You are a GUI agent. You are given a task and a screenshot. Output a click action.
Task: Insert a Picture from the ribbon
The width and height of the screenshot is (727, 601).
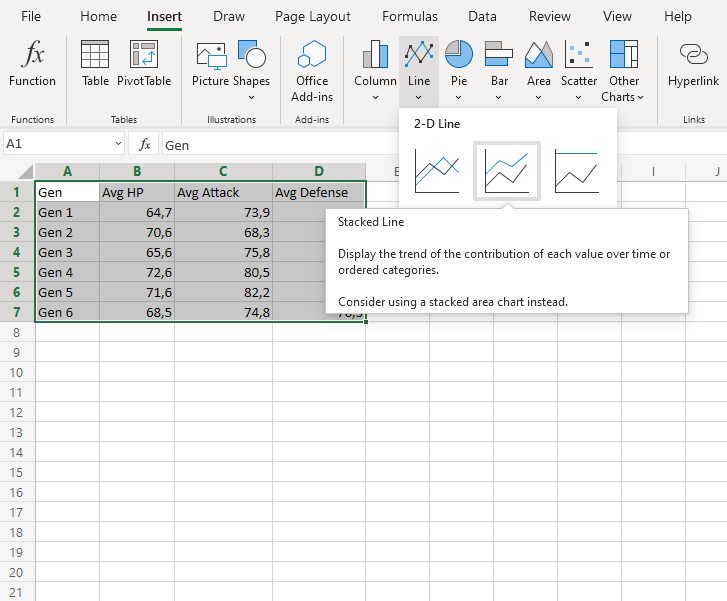click(x=211, y=63)
